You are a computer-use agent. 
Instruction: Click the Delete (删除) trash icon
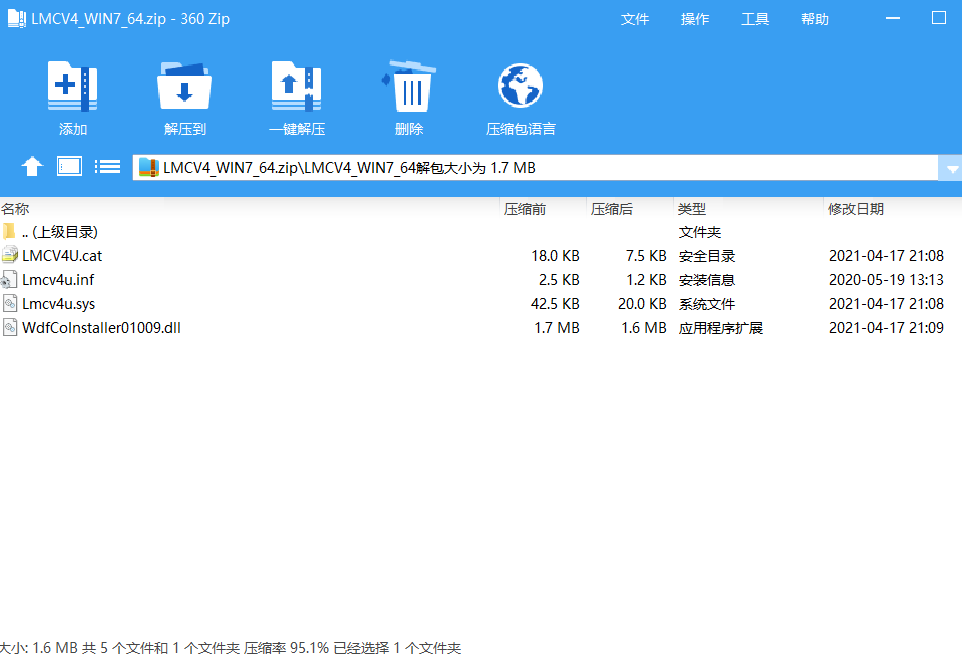click(409, 86)
